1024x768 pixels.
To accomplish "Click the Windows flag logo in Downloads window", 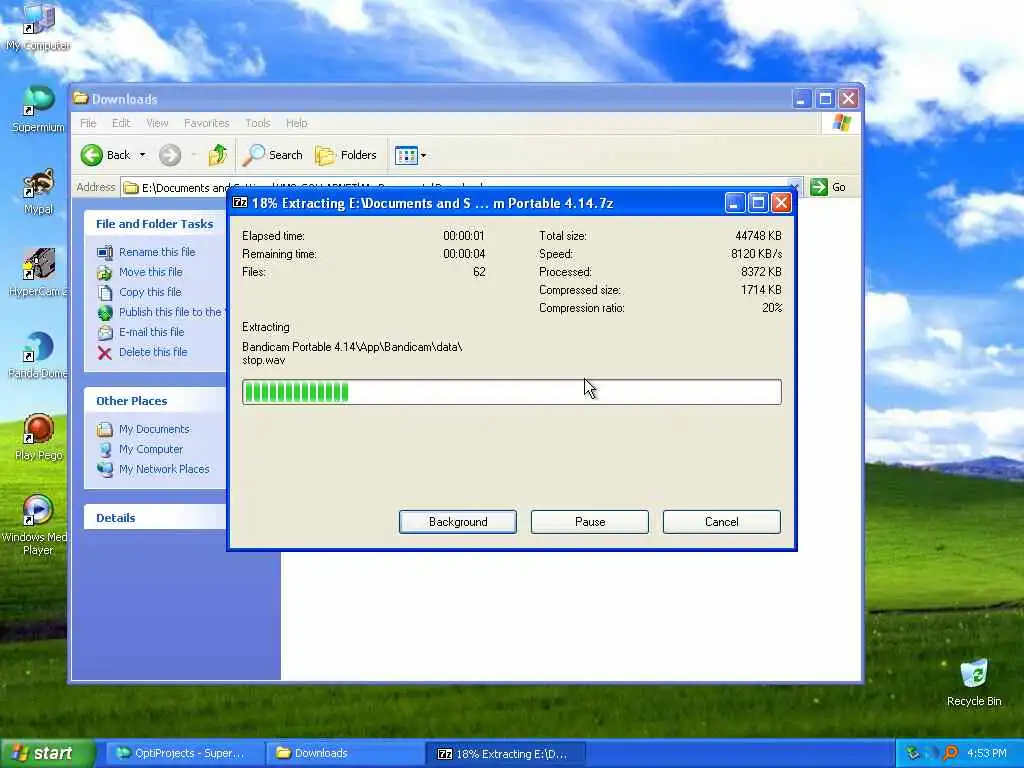I will 841,123.
